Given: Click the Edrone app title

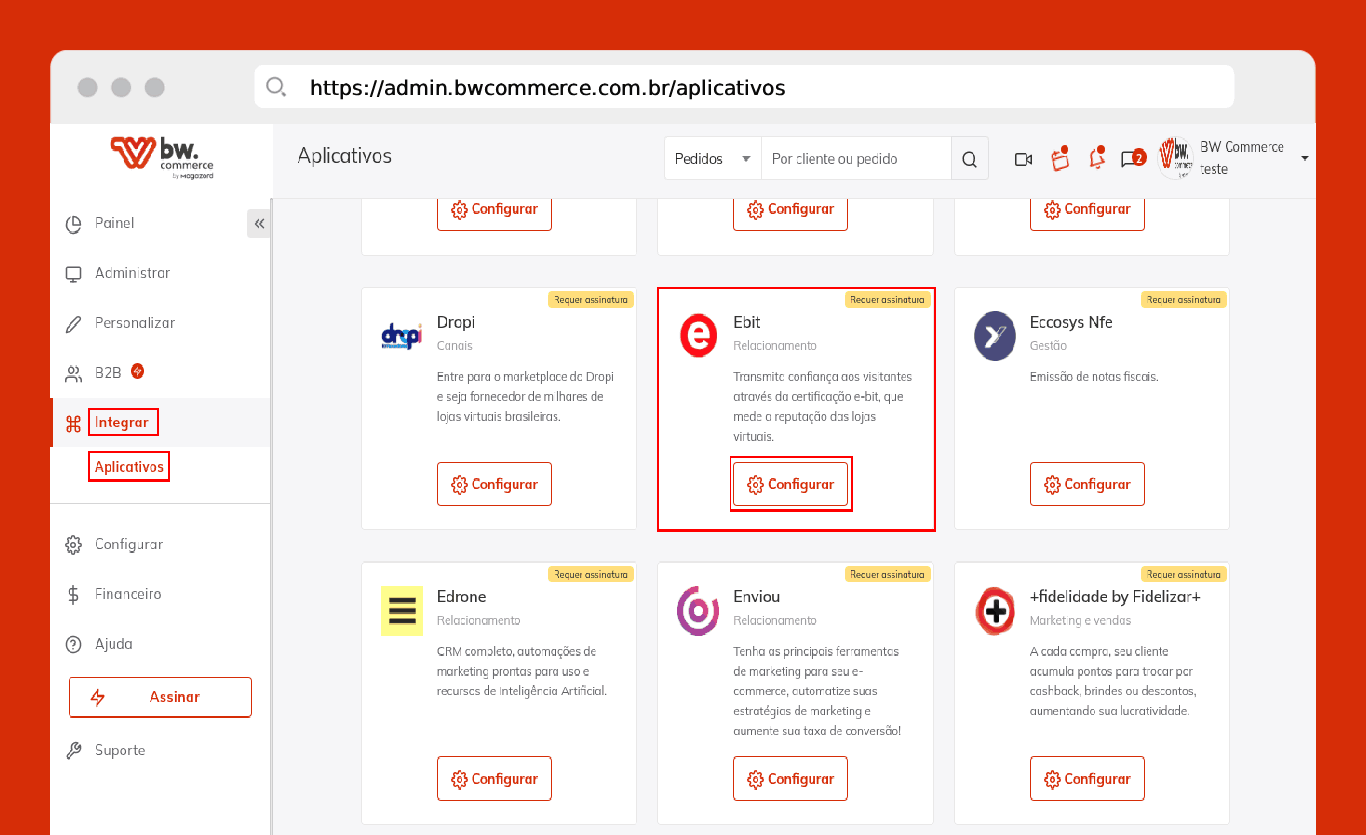Looking at the screenshot, I should (461, 596).
